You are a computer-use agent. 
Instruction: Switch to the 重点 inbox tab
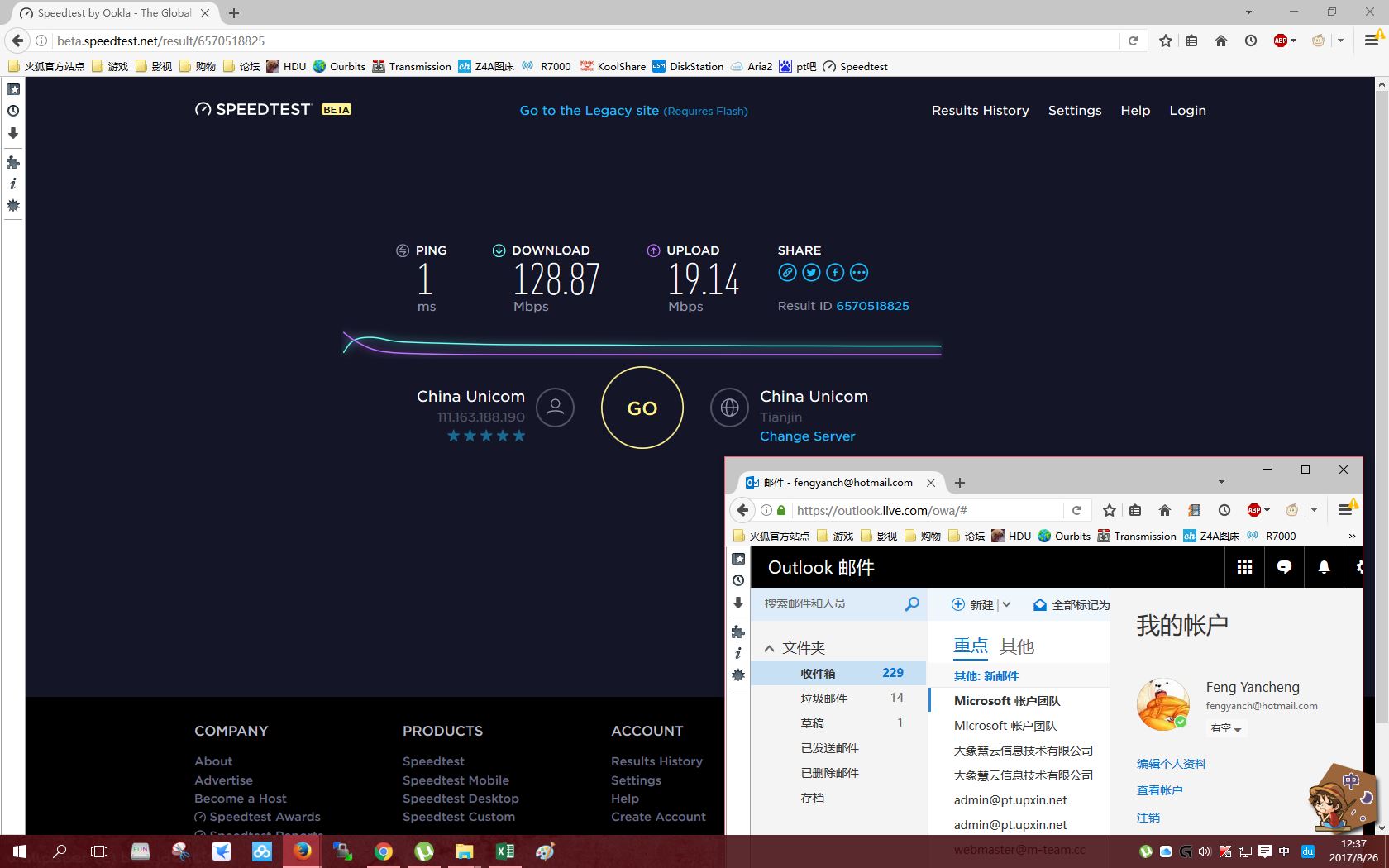[x=971, y=646]
